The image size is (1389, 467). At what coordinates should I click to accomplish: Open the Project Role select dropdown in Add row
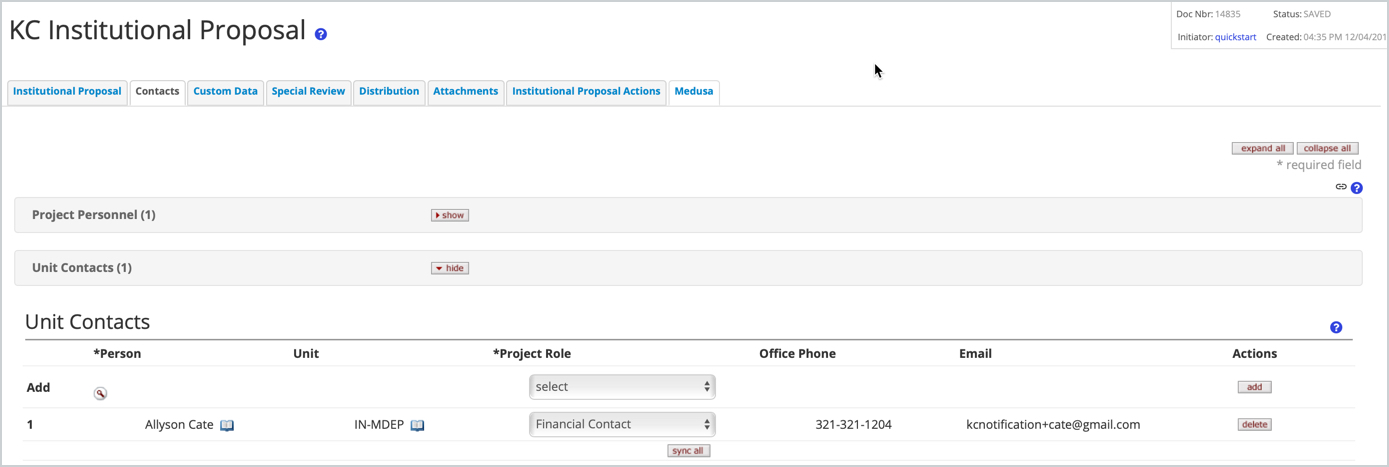pos(622,387)
